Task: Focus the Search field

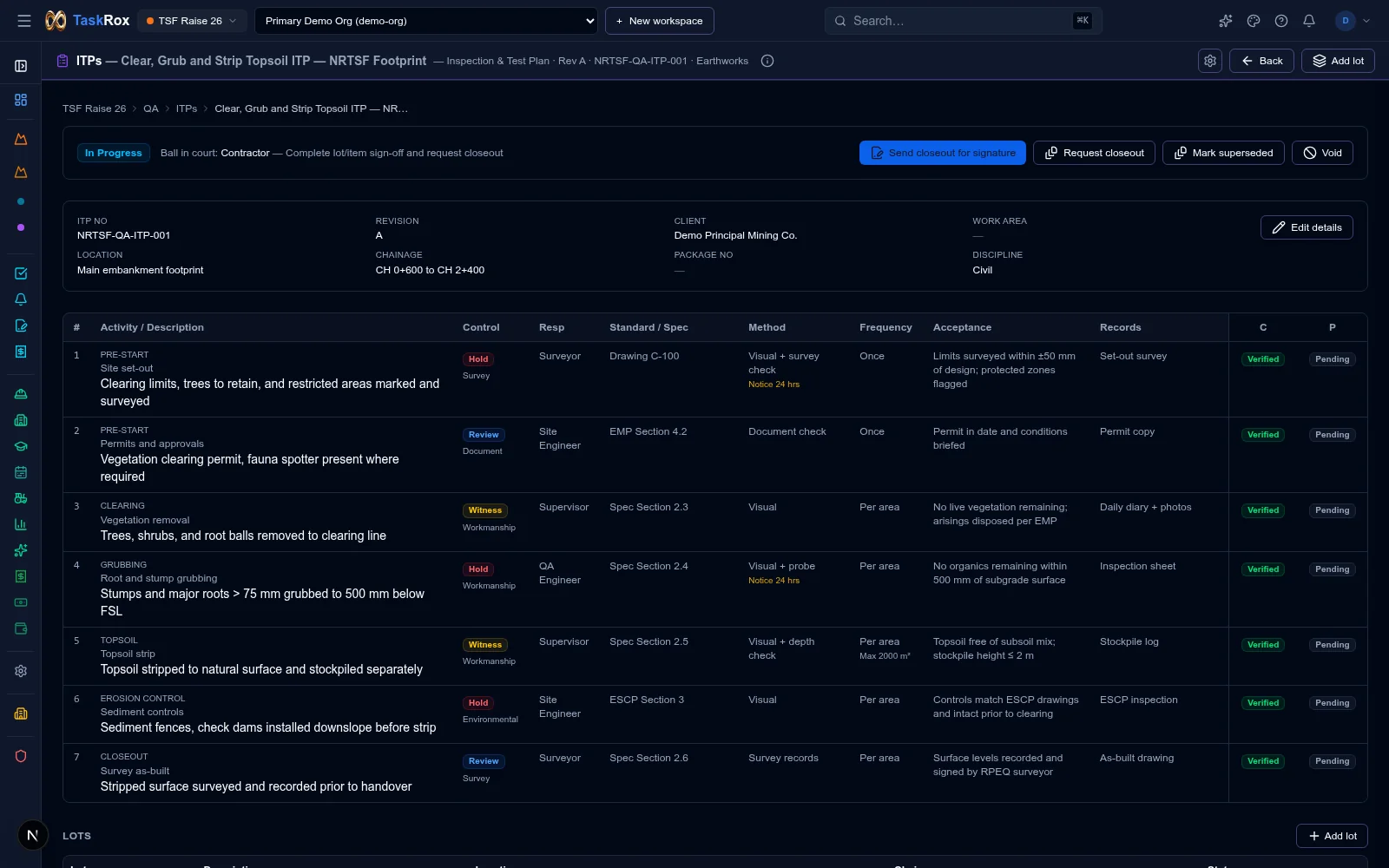Action: pyautogui.click(x=963, y=21)
